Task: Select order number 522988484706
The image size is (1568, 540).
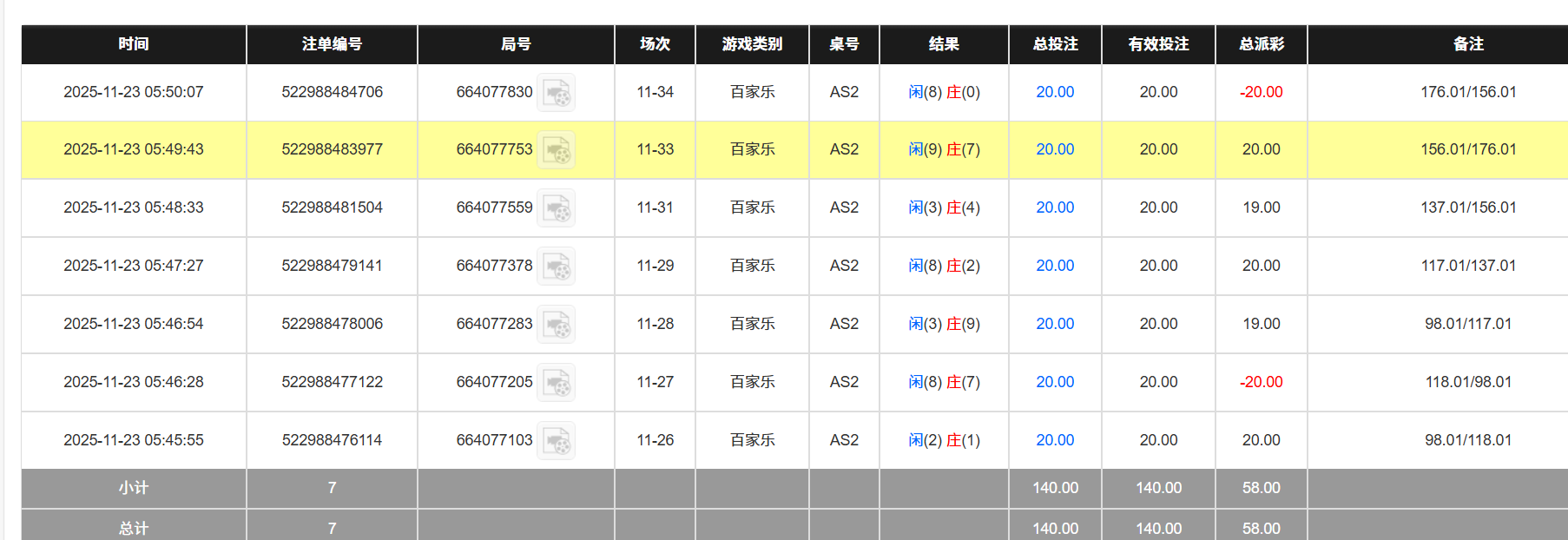Action: tap(332, 92)
